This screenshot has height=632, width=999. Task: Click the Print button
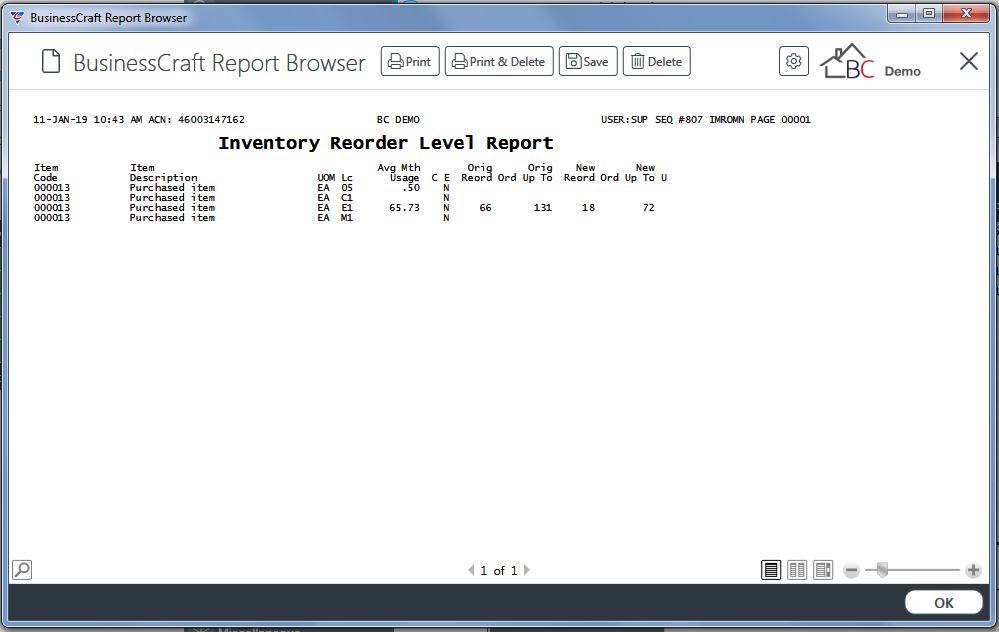tap(410, 61)
